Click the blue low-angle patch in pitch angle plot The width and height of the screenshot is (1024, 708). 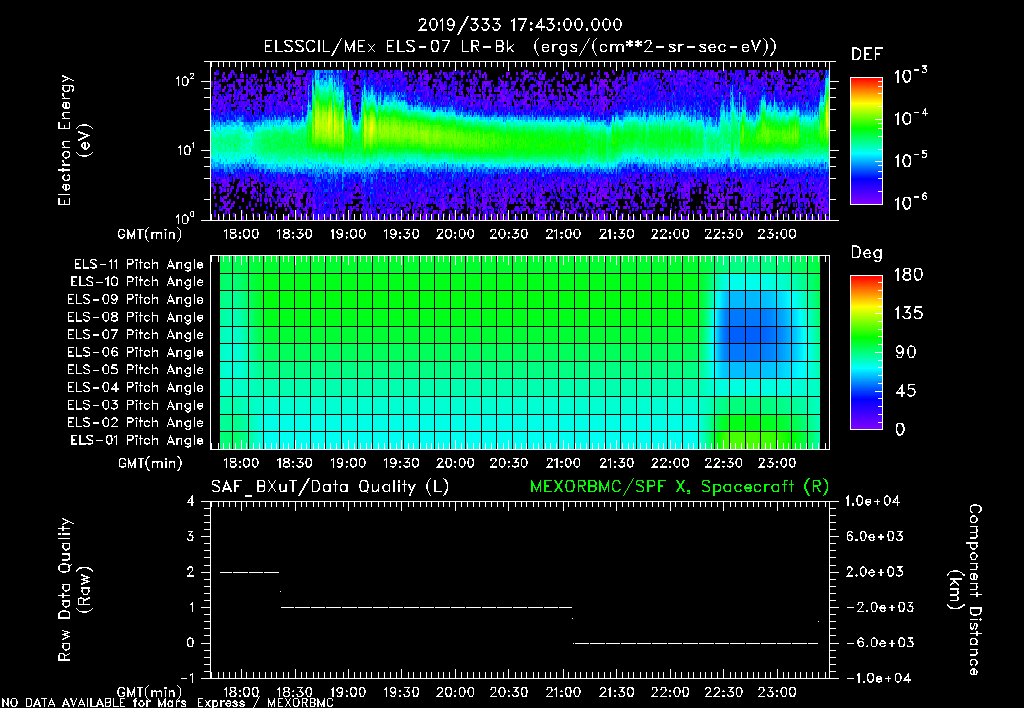751,334
